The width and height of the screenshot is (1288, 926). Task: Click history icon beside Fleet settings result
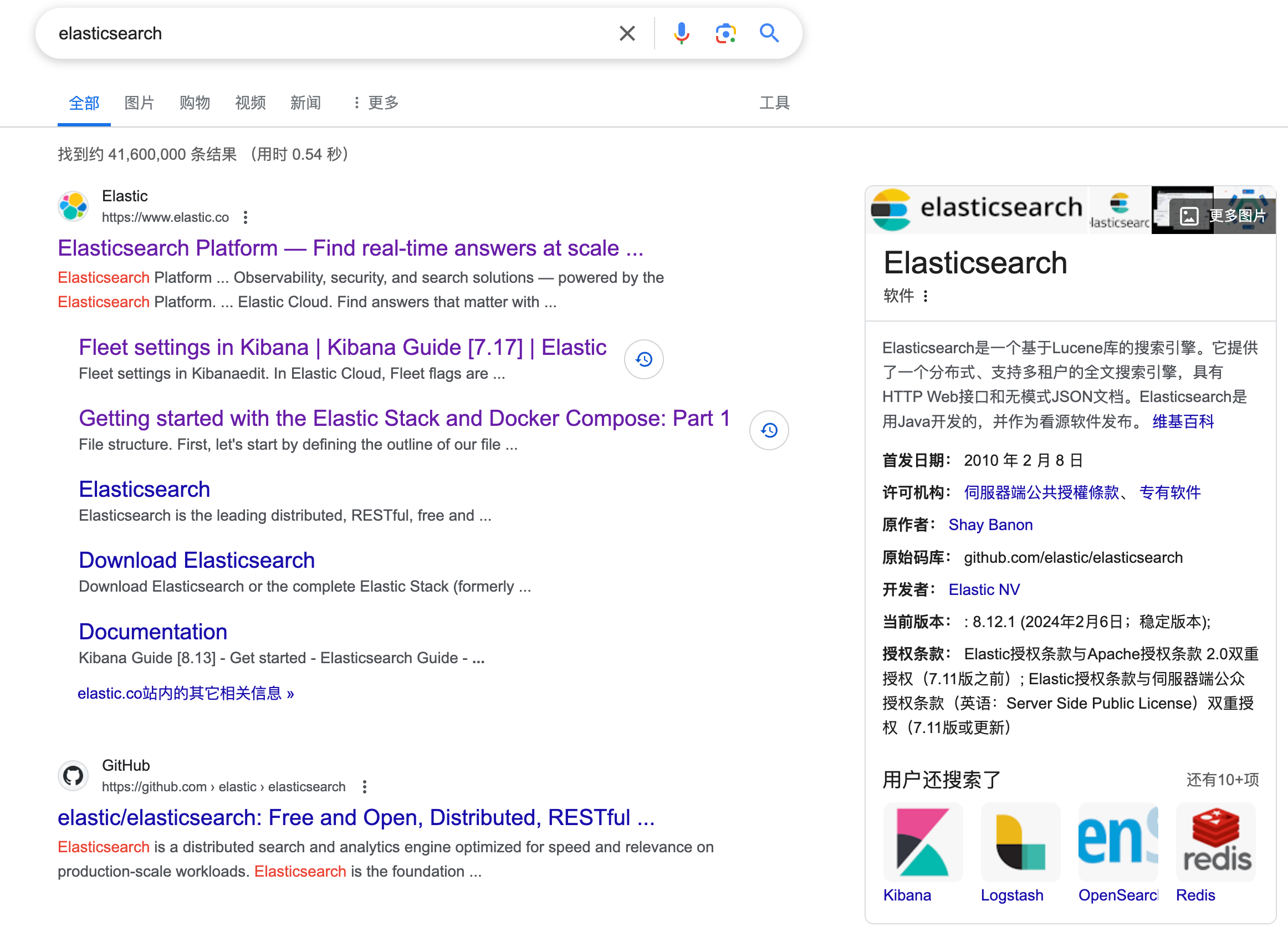643,359
